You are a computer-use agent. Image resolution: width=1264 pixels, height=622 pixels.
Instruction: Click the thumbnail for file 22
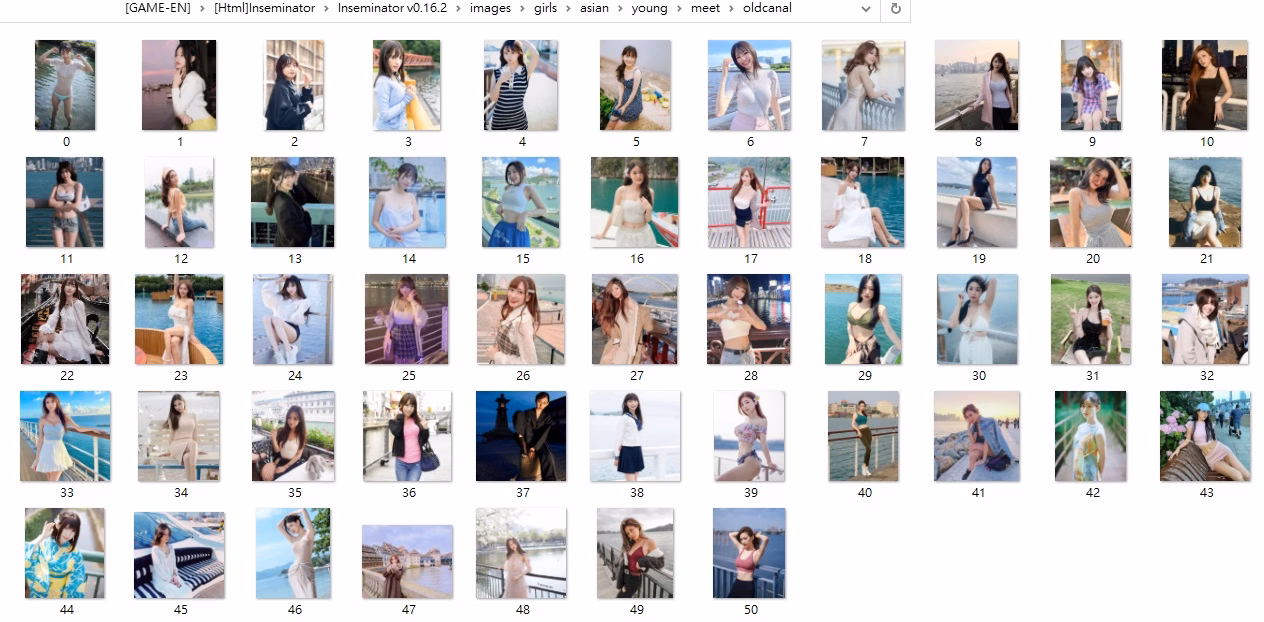(65, 319)
